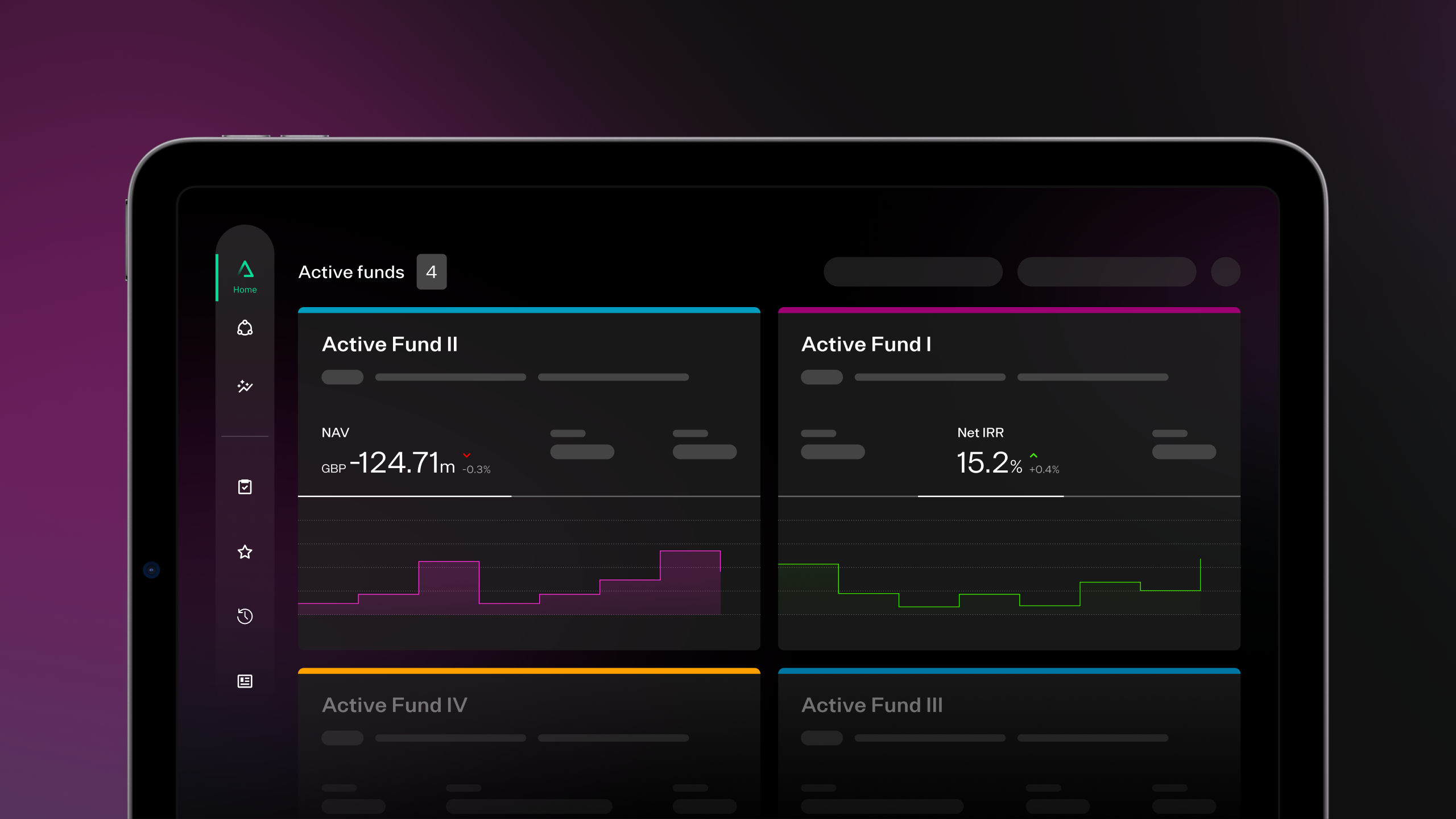Click the round avatar placeholder at top right

[1225, 272]
